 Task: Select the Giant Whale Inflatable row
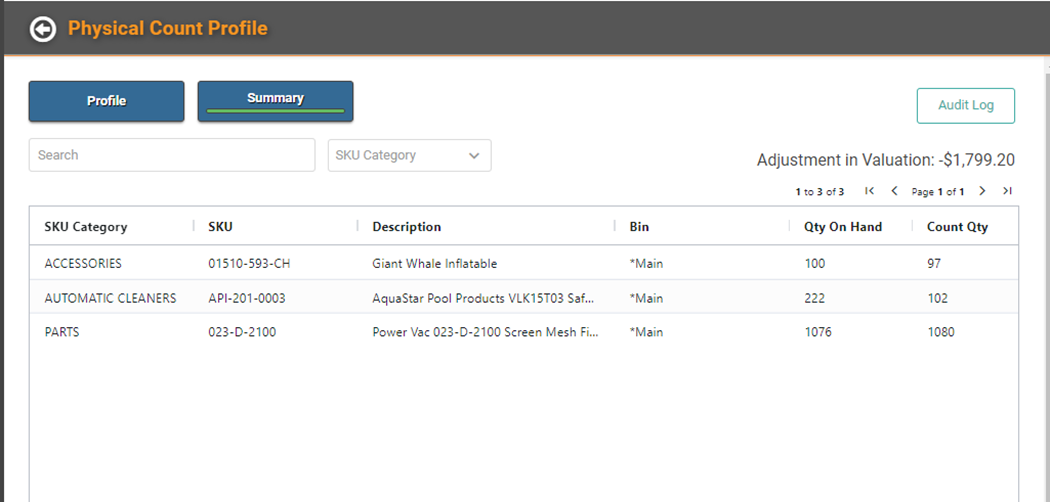434,264
